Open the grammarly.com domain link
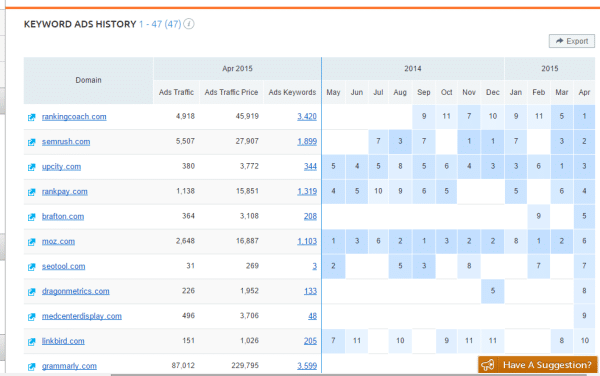600x376 pixels. [69, 366]
